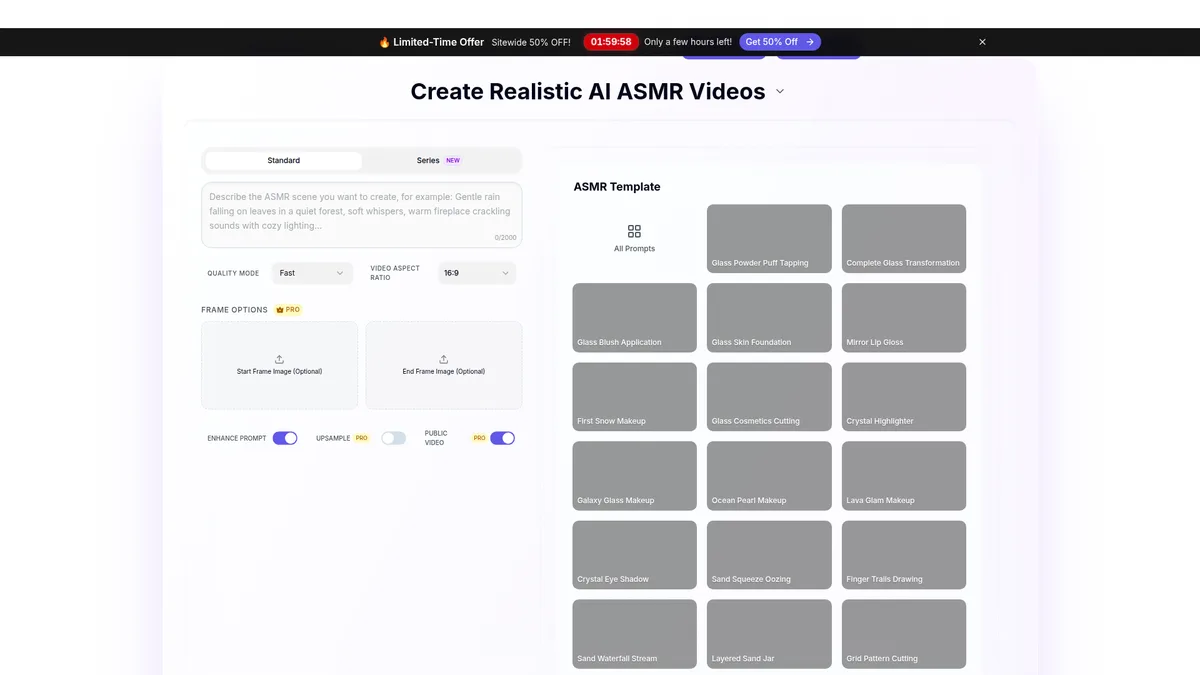Expand the chevron beside Create Realistic AI ASMR Videos
Screen dimensions: 1200x675
click(x=780, y=91)
